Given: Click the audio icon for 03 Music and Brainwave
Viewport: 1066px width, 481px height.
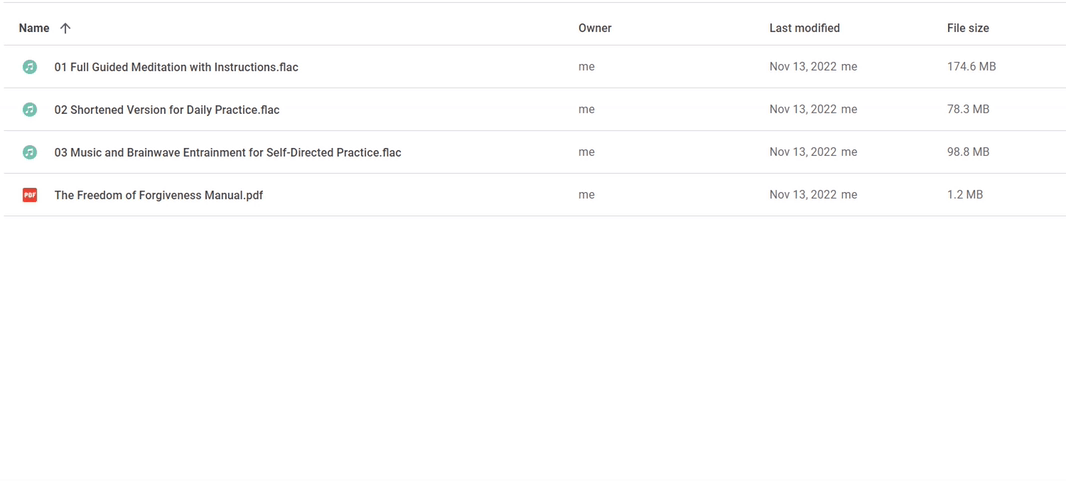Looking at the screenshot, I should click(29, 152).
